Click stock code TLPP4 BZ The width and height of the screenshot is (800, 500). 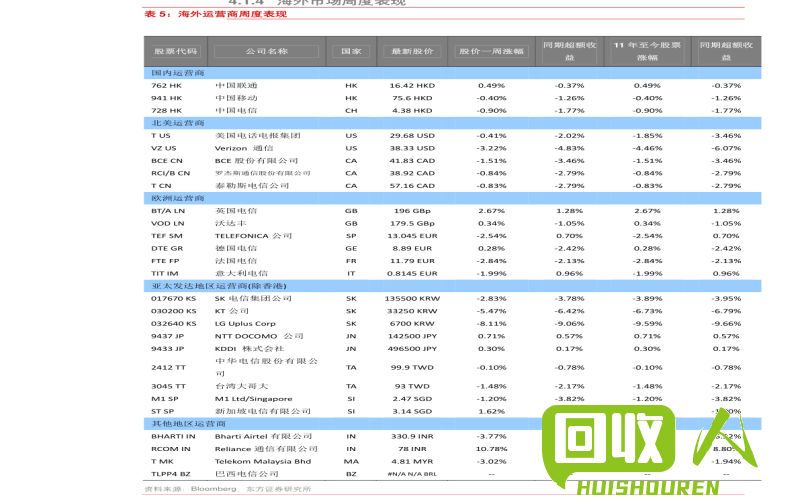171,474
